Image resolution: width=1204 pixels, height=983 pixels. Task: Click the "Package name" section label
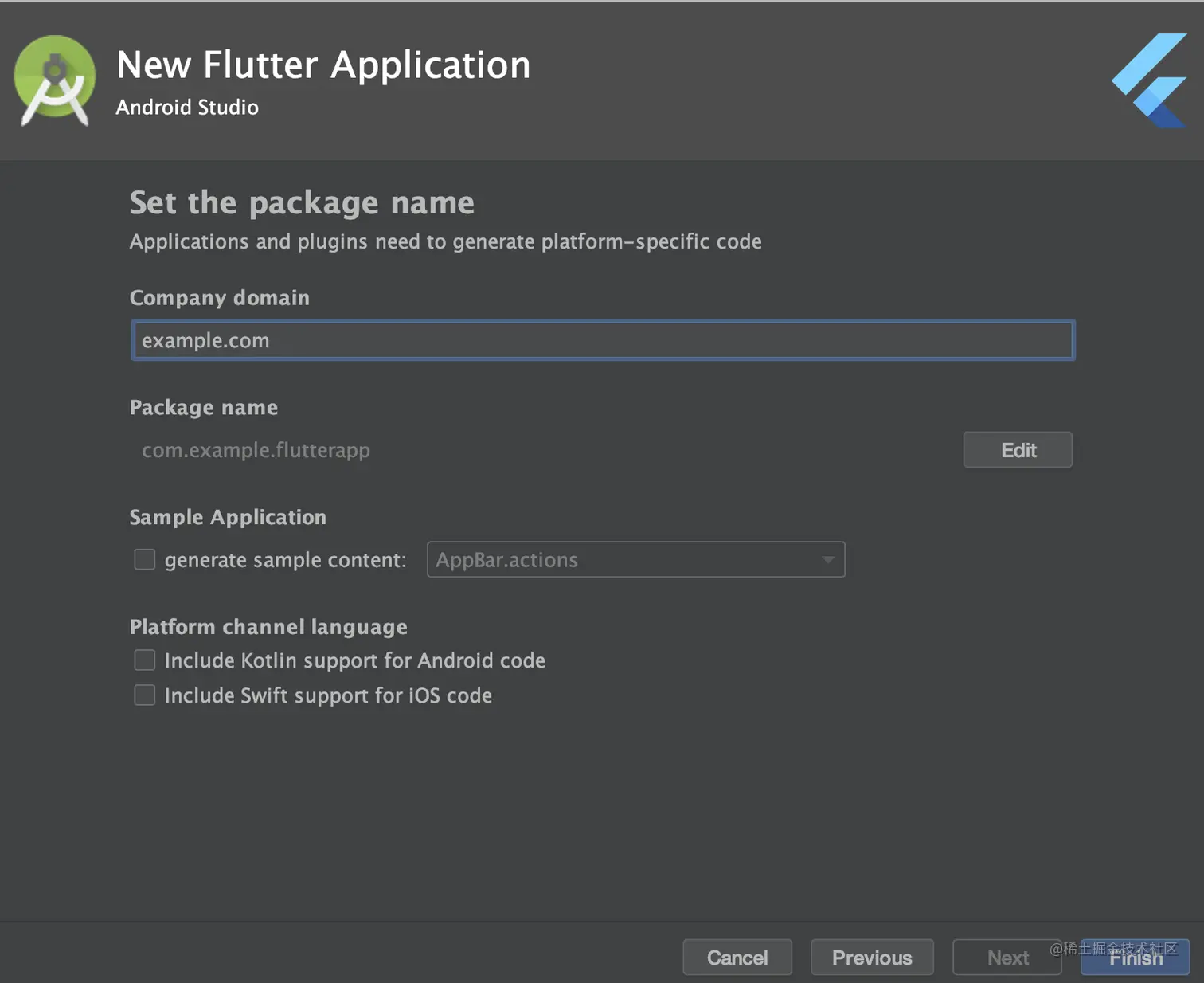click(204, 408)
